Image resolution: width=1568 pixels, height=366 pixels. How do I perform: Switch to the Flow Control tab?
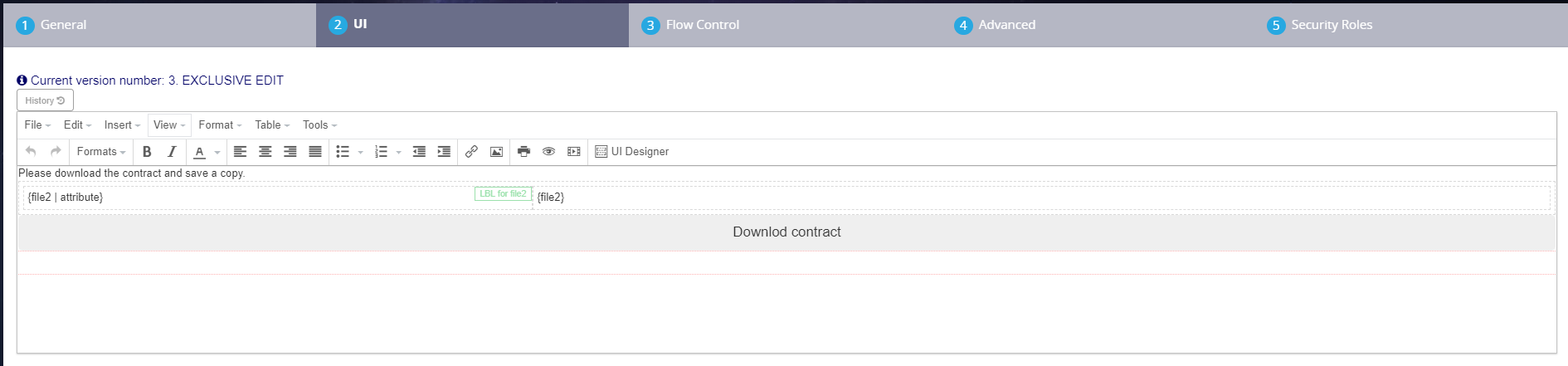[x=702, y=25]
